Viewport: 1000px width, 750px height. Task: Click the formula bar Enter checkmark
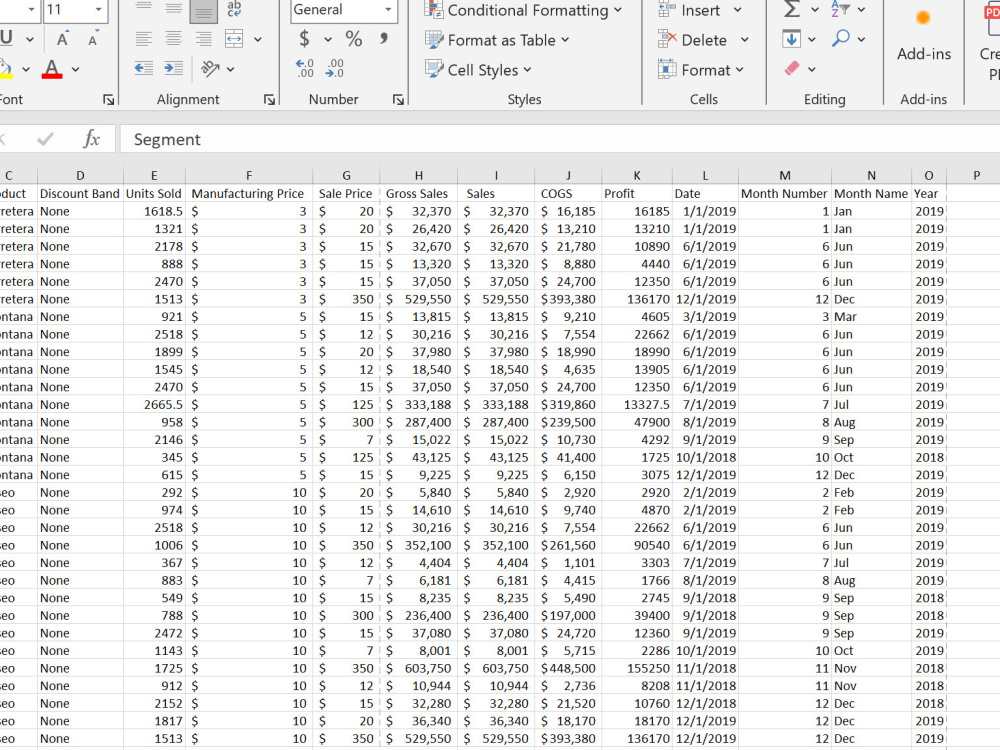pos(45,139)
